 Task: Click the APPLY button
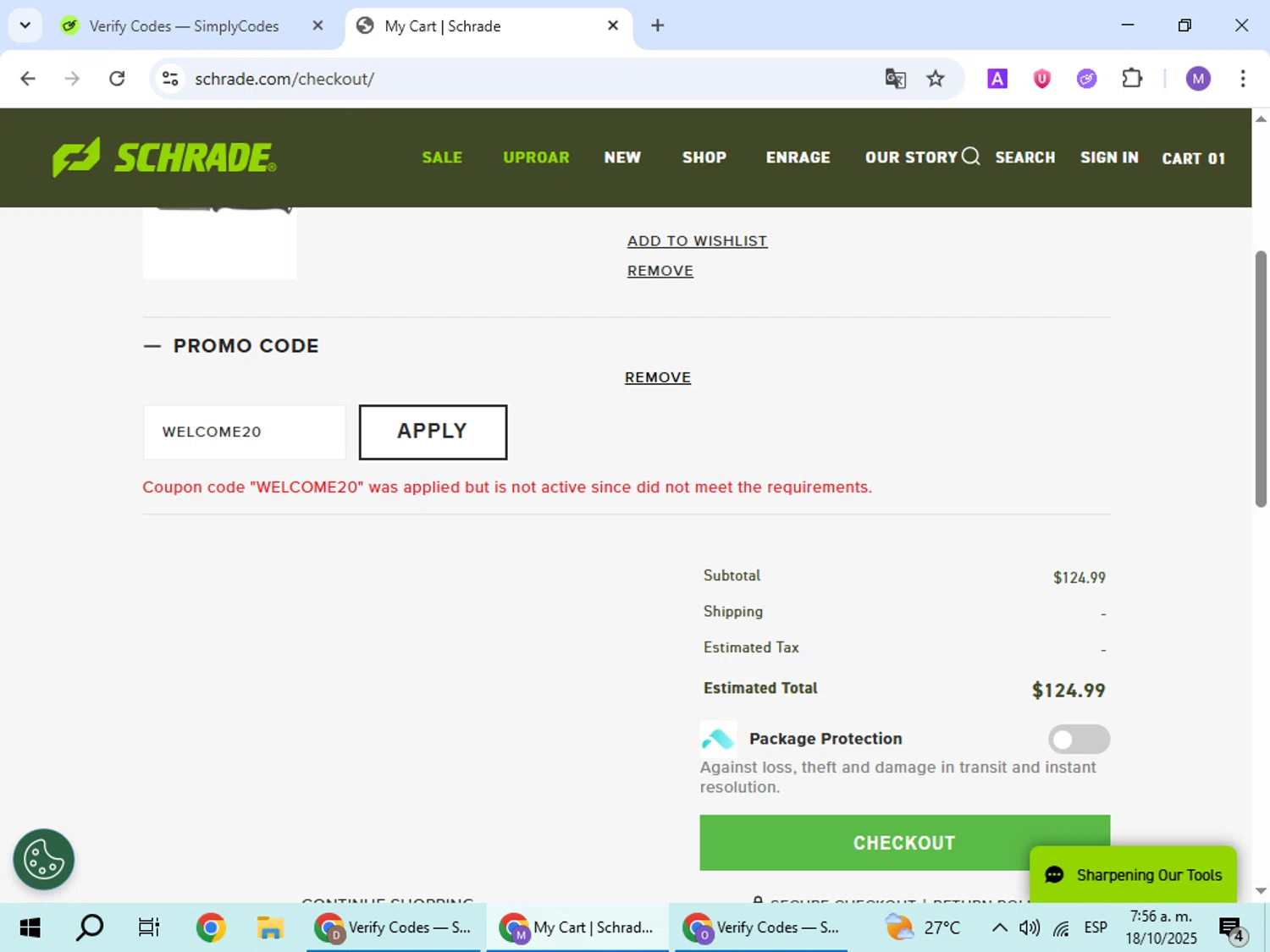click(x=433, y=432)
